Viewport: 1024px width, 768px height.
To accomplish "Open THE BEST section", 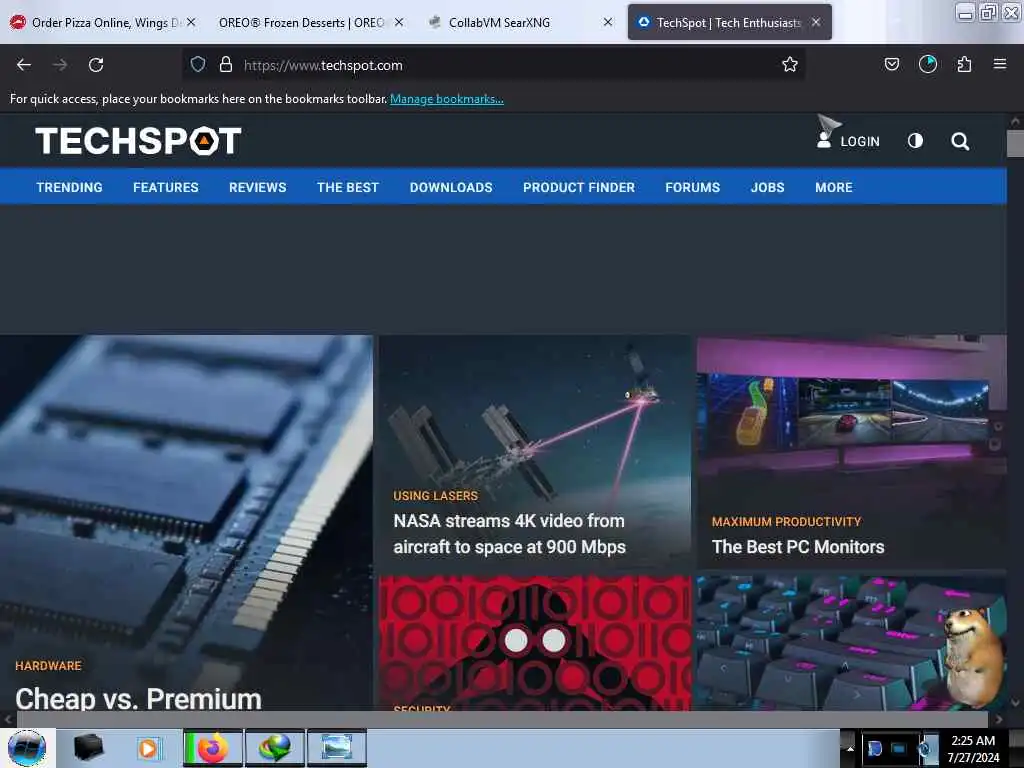I will [x=347, y=187].
